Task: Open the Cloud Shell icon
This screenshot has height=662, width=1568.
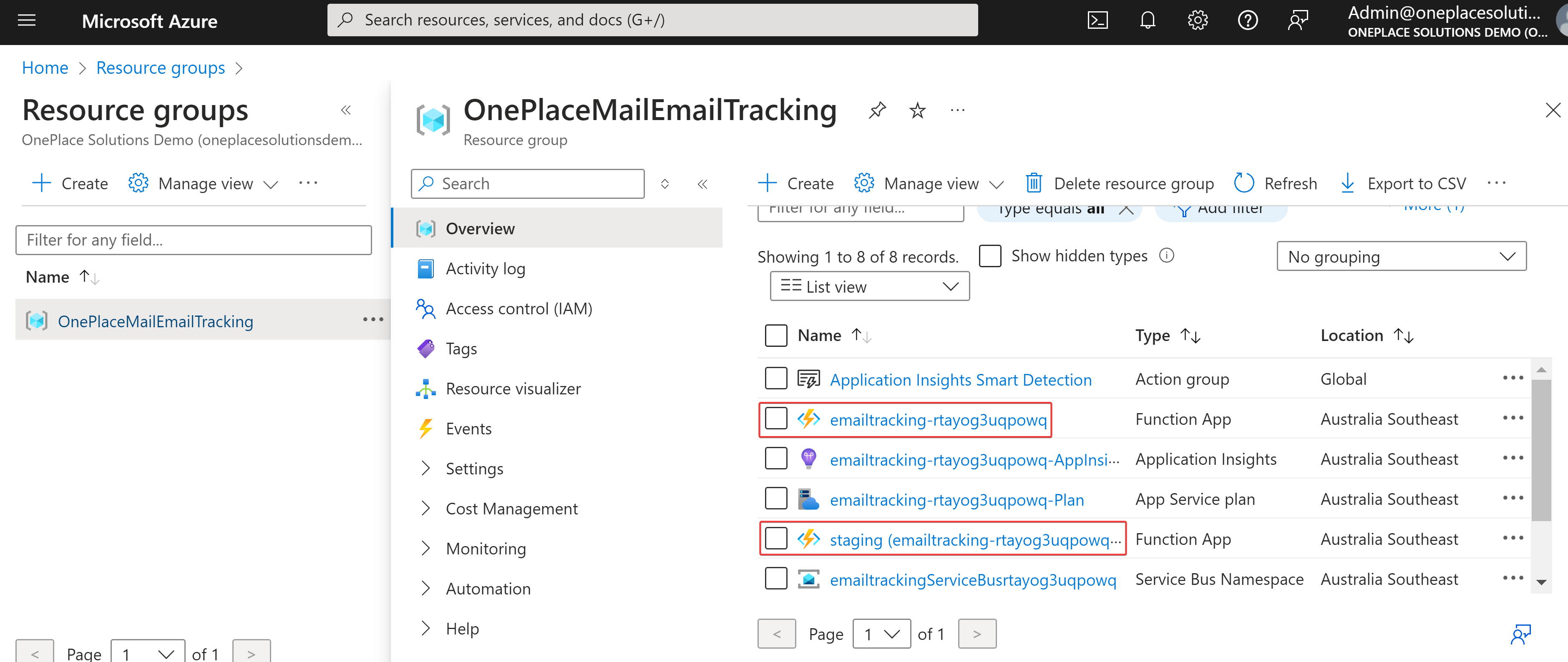Action: [1097, 20]
